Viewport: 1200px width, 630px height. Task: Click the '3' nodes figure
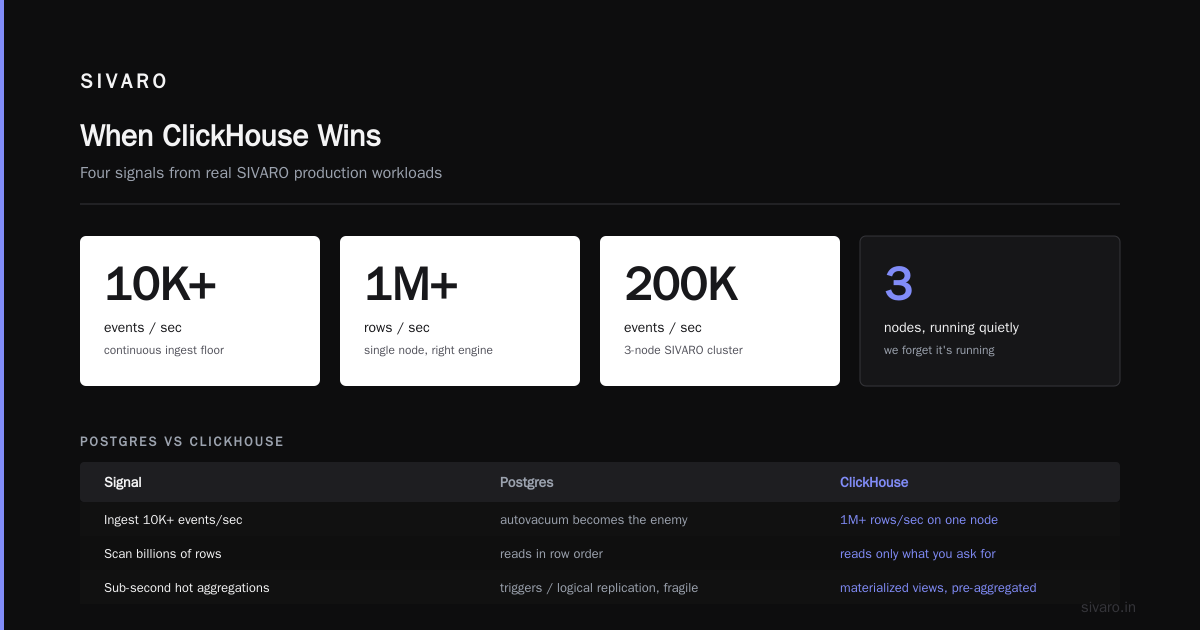click(898, 284)
